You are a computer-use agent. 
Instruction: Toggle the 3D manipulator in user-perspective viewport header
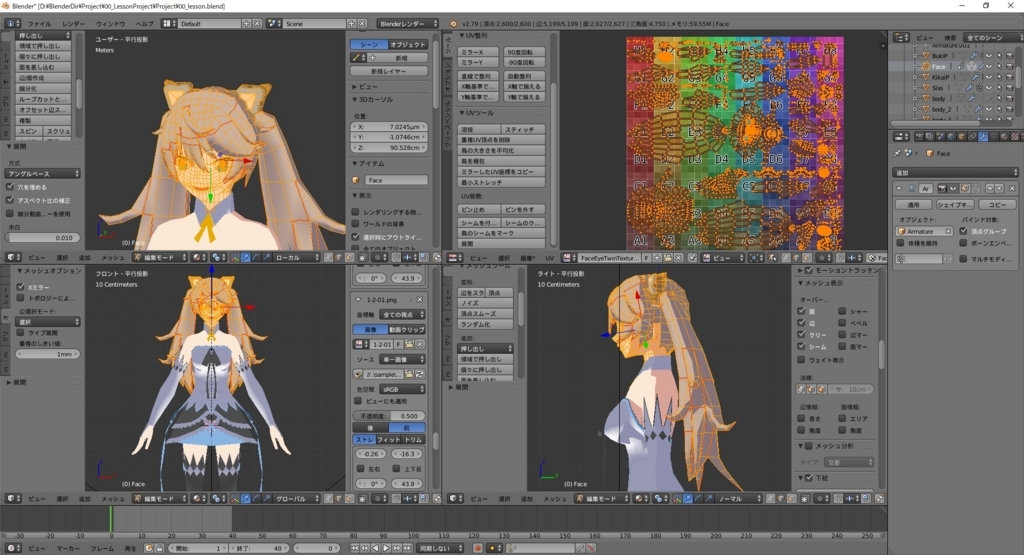point(234,257)
